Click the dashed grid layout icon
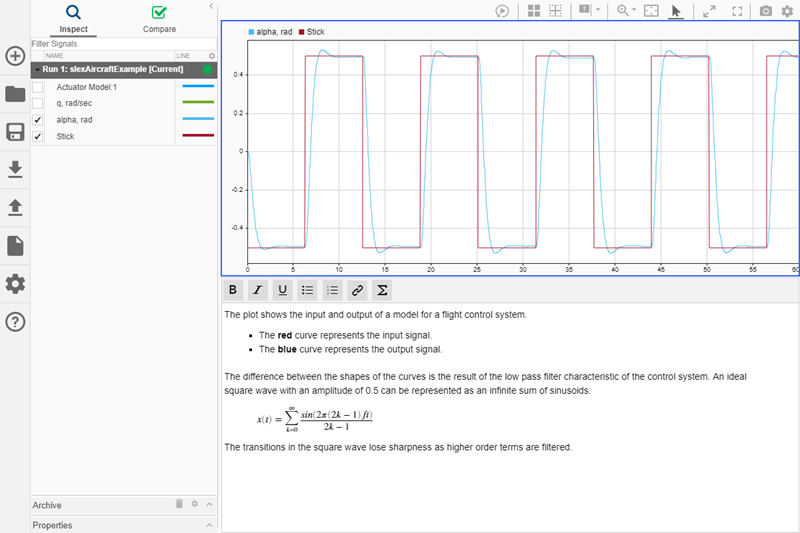The height and width of the screenshot is (533, 800). [555, 11]
